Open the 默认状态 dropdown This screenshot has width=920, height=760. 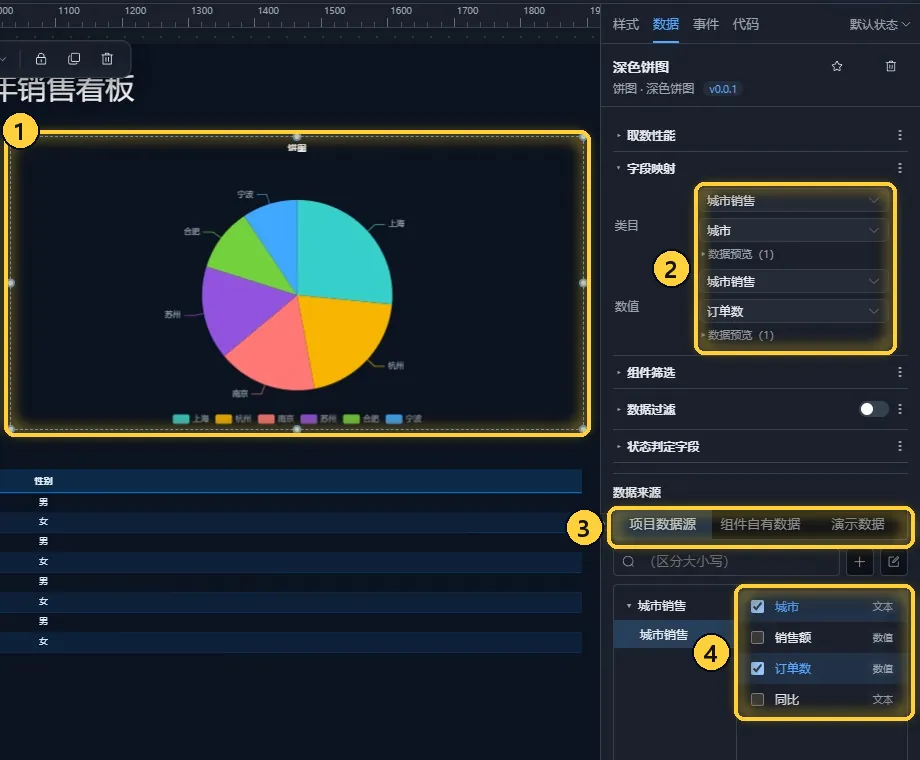880,25
